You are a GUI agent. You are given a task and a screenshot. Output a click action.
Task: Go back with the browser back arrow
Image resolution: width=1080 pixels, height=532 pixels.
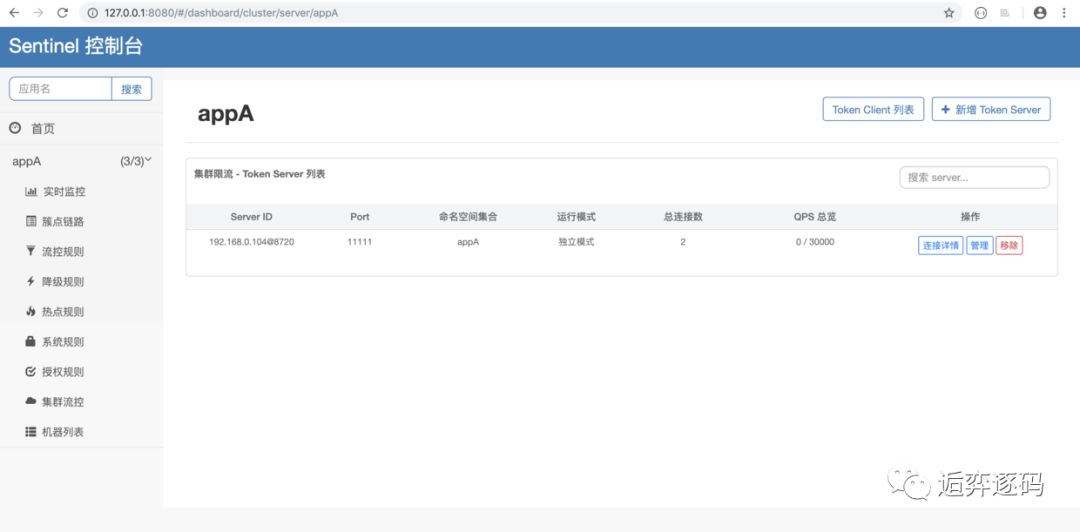pyautogui.click(x=14, y=12)
